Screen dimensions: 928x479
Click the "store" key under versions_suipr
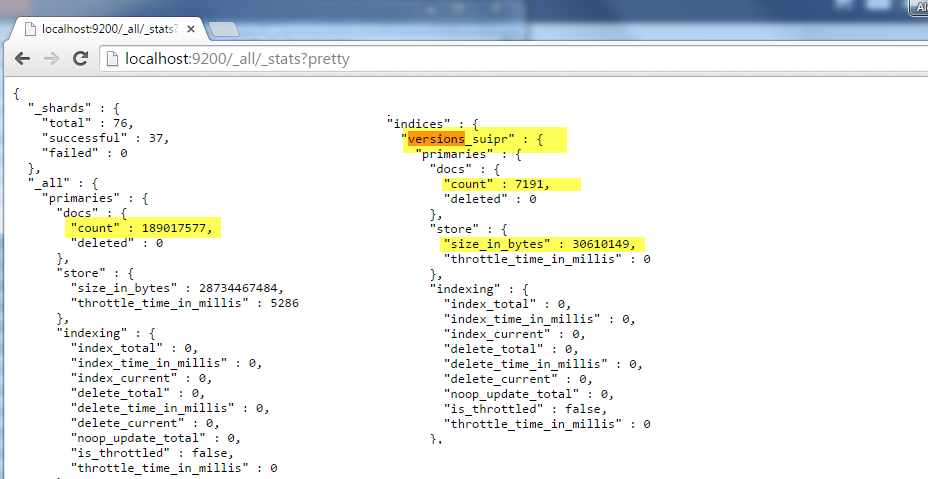455,229
